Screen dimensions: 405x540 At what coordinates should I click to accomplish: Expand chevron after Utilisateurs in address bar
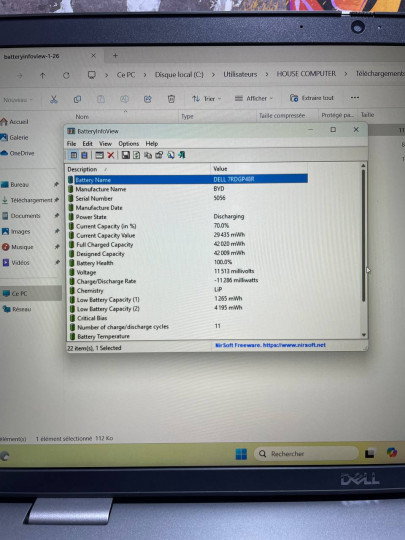point(267,74)
